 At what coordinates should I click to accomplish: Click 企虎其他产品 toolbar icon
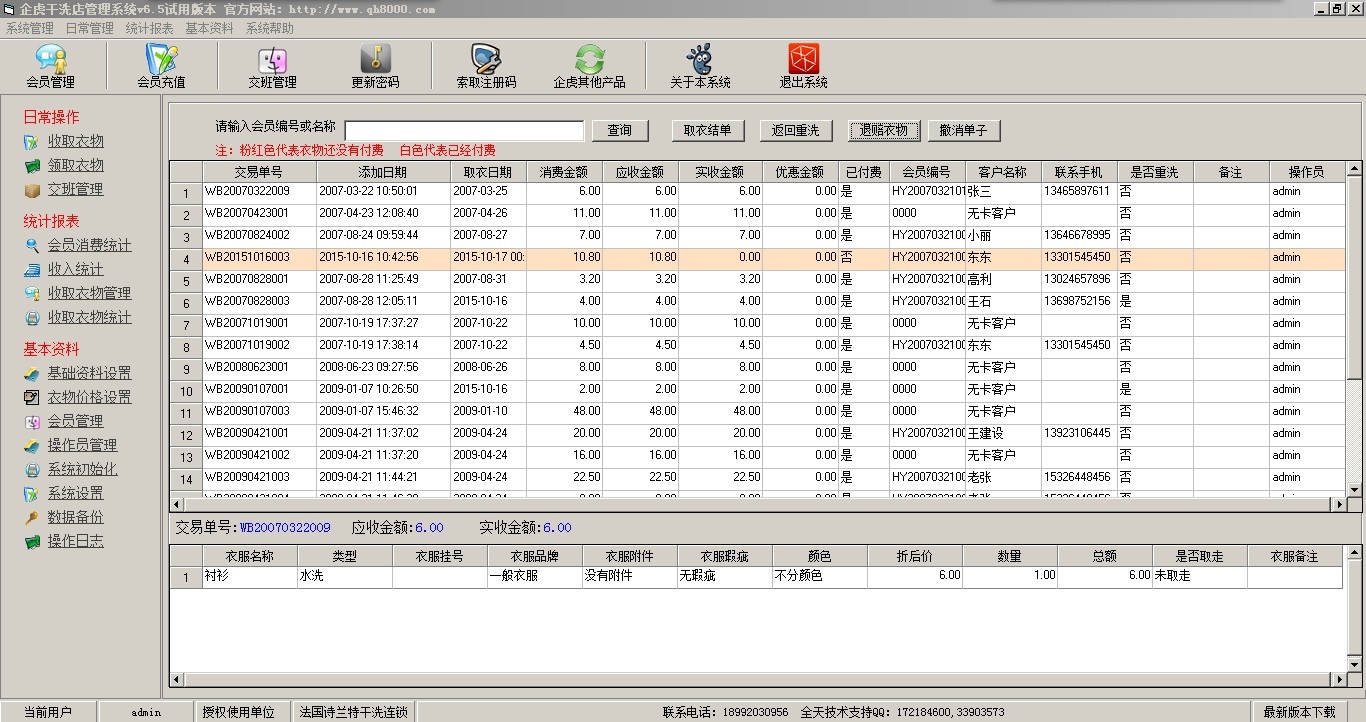pyautogui.click(x=589, y=66)
